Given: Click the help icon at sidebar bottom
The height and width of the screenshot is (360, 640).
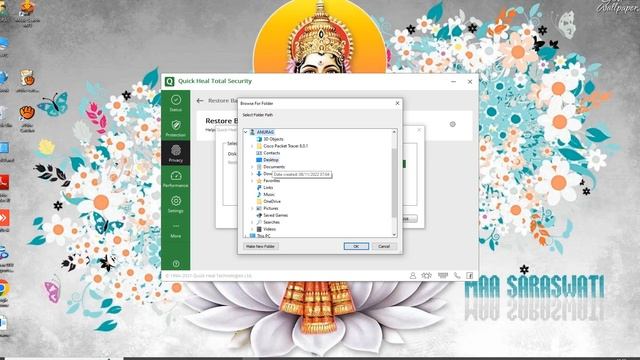Looking at the screenshot, I should (x=176, y=264).
